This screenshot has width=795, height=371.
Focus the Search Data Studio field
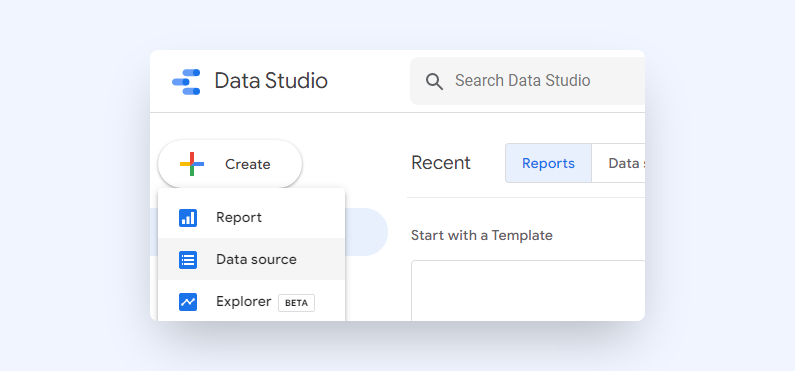click(527, 81)
